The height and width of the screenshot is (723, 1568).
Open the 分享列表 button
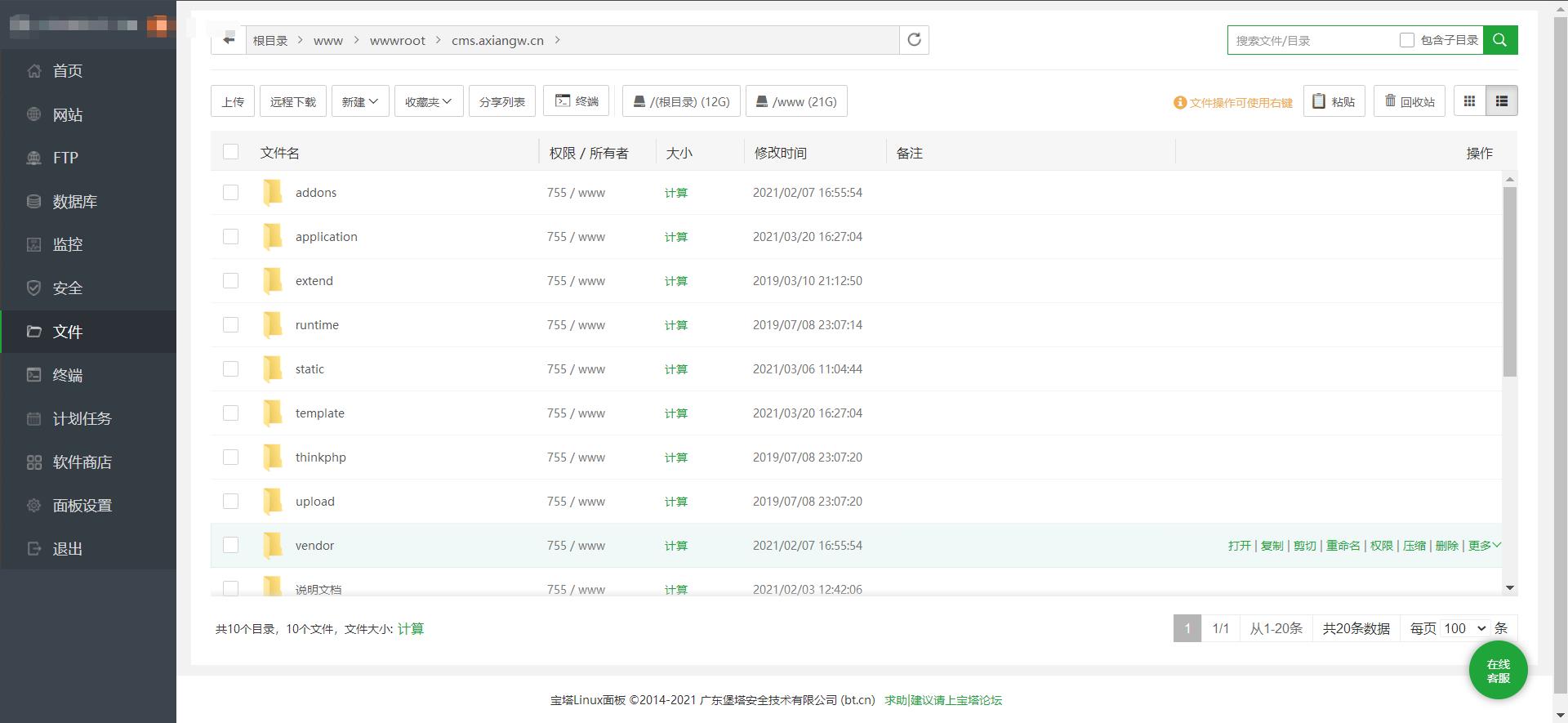502,101
